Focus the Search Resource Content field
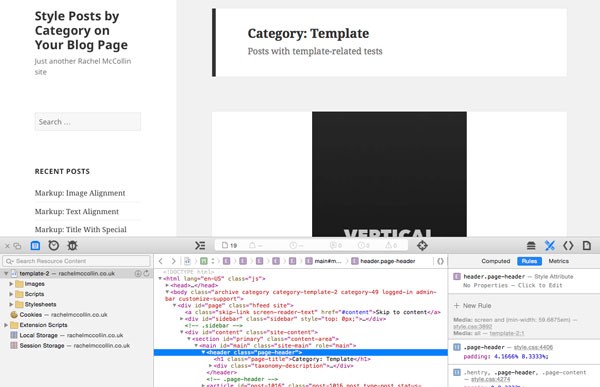The height and width of the screenshot is (387, 600). [x=77, y=261]
